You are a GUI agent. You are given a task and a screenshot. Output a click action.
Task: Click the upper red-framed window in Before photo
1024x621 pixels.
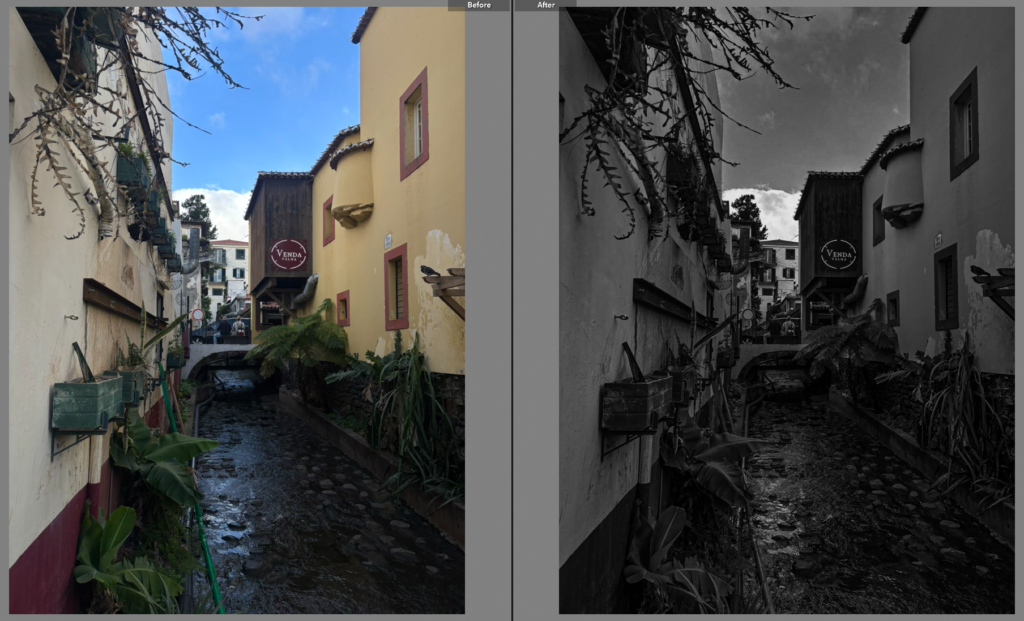413,123
